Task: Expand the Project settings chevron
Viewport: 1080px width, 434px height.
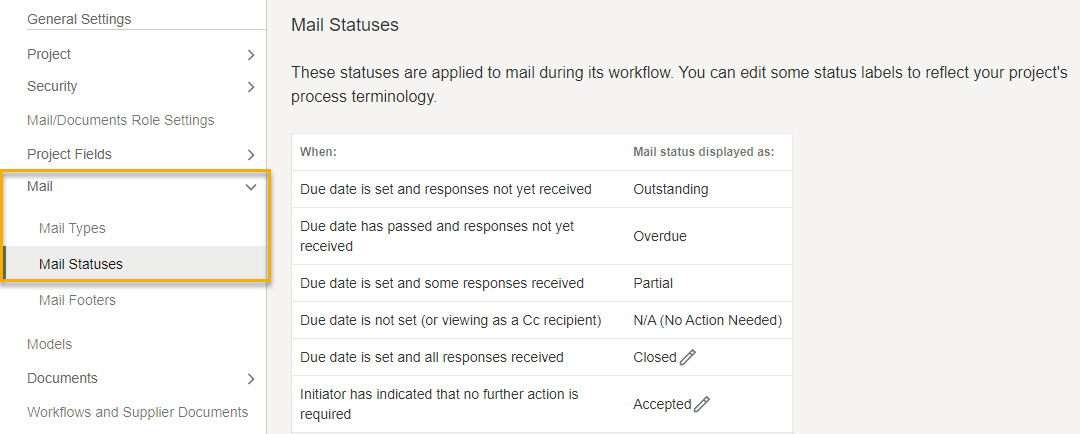Action: 251,54
